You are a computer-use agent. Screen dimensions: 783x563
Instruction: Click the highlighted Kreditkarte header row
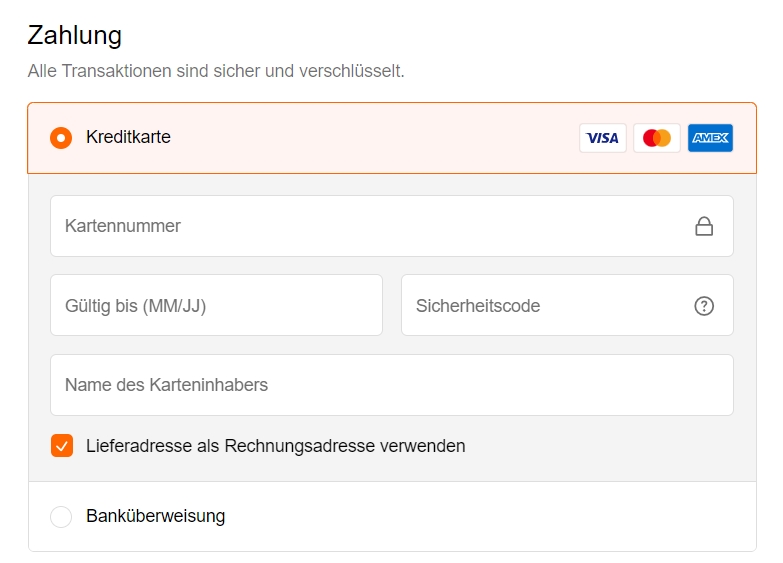(x=392, y=138)
